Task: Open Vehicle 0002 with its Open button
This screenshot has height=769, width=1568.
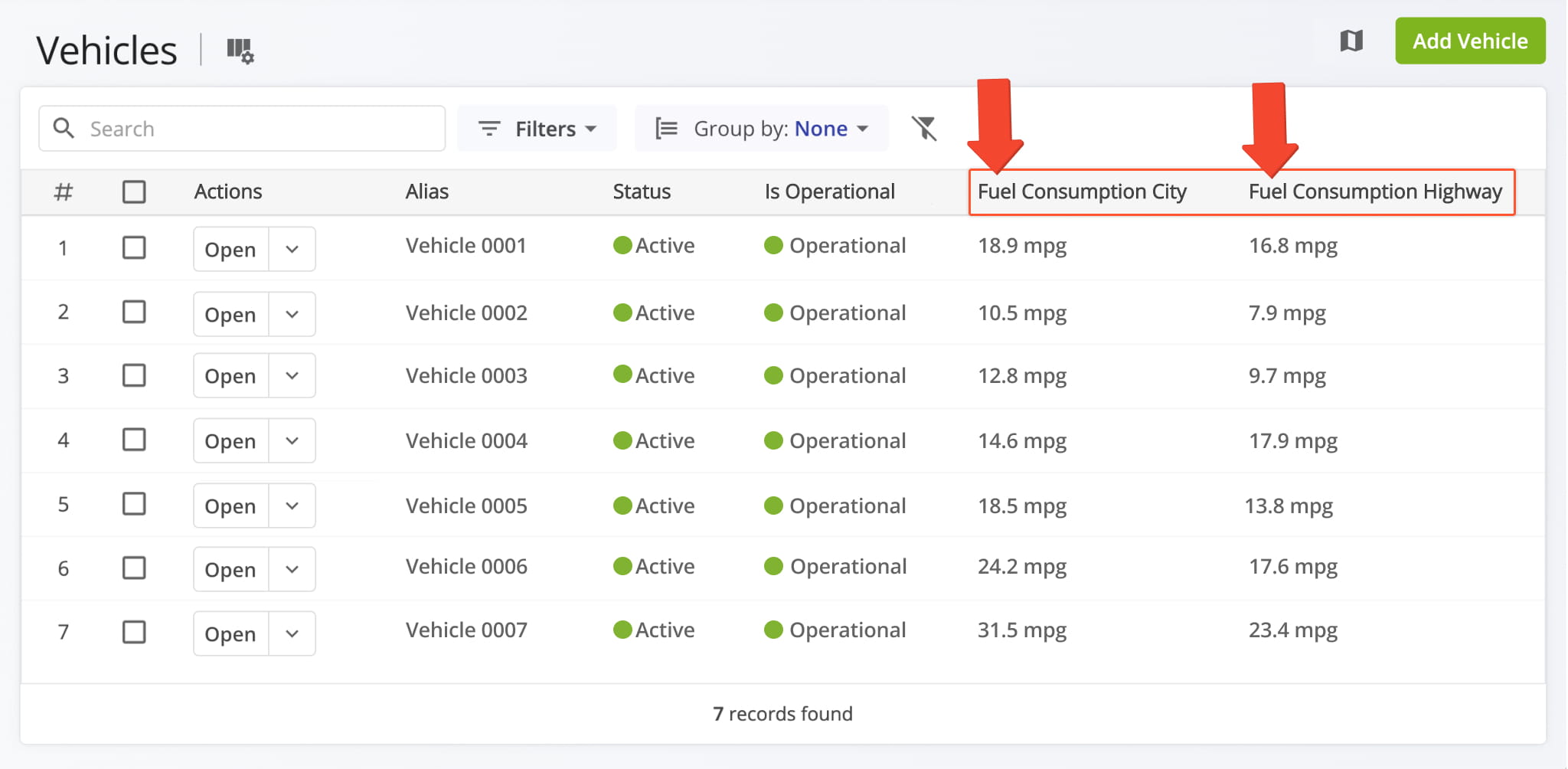Action: pos(230,314)
